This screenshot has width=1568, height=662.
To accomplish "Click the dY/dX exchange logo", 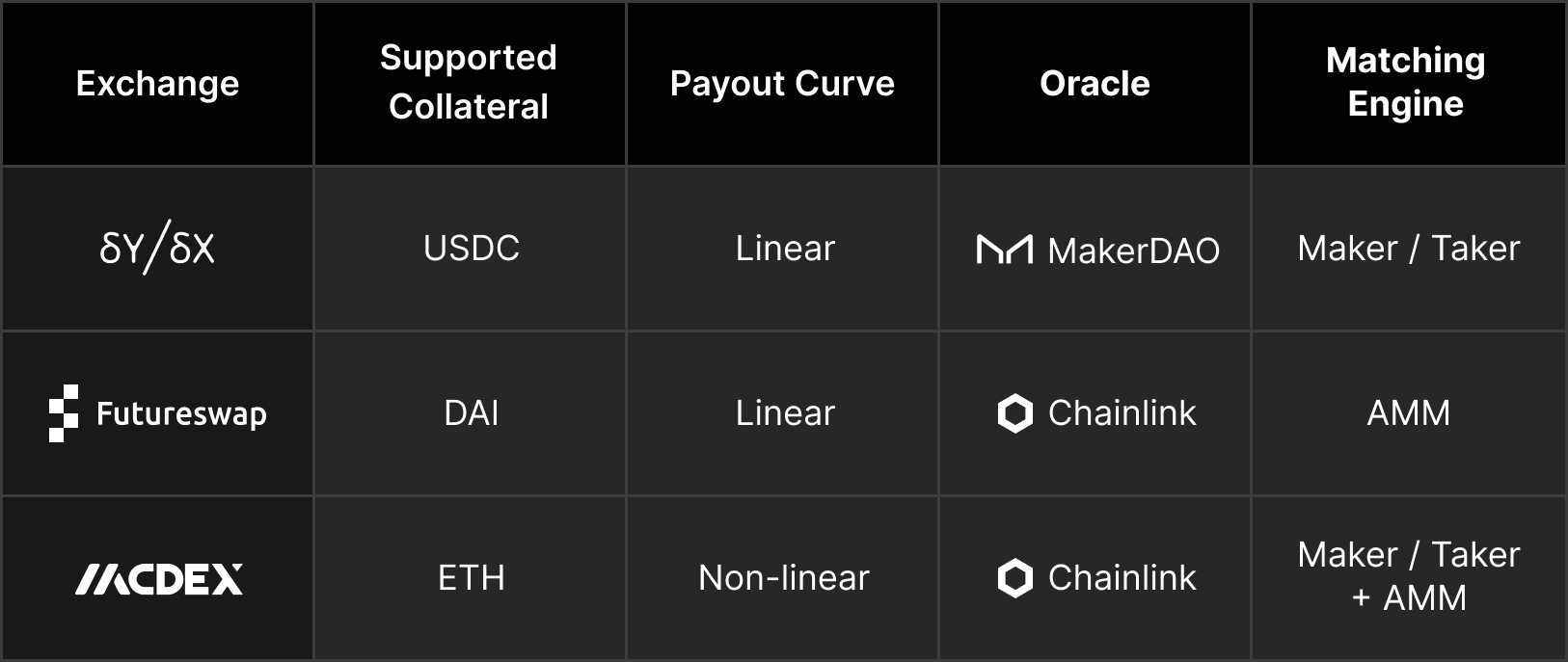I will click(x=157, y=249).
